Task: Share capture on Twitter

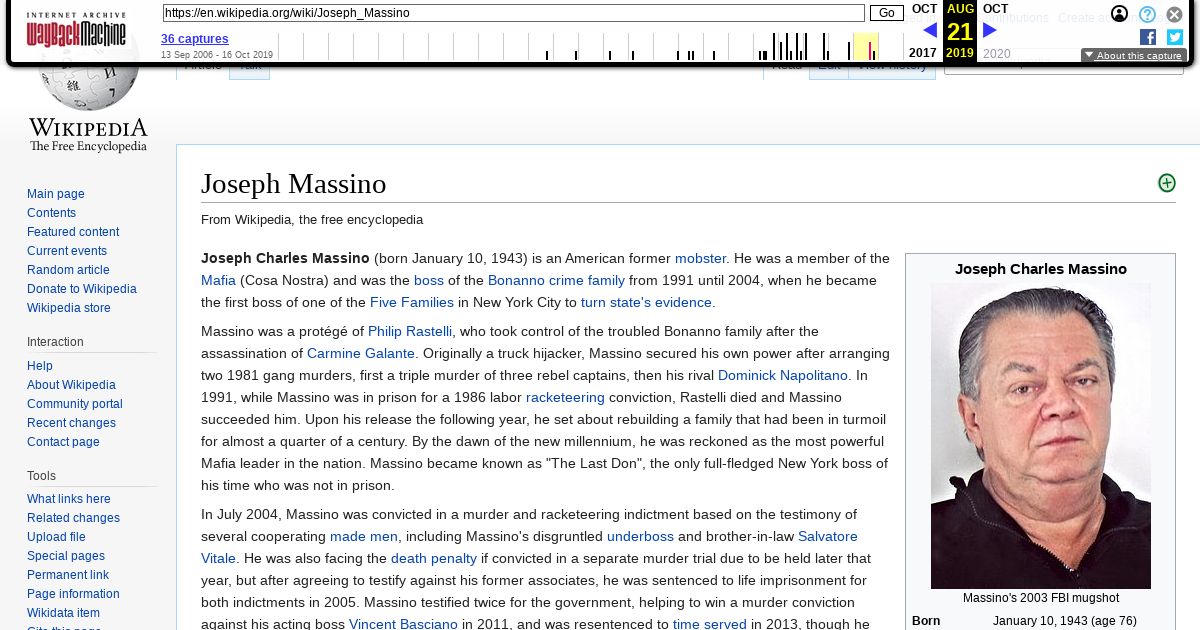Action: point(1175,37)
